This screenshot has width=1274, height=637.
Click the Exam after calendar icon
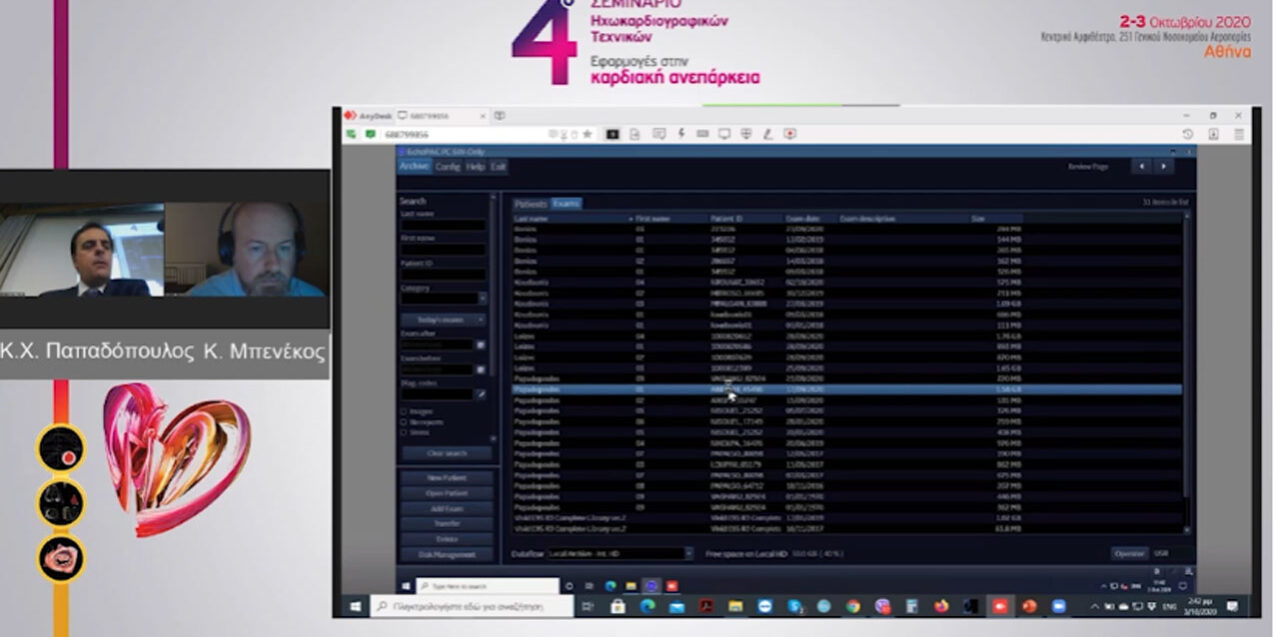480,345
